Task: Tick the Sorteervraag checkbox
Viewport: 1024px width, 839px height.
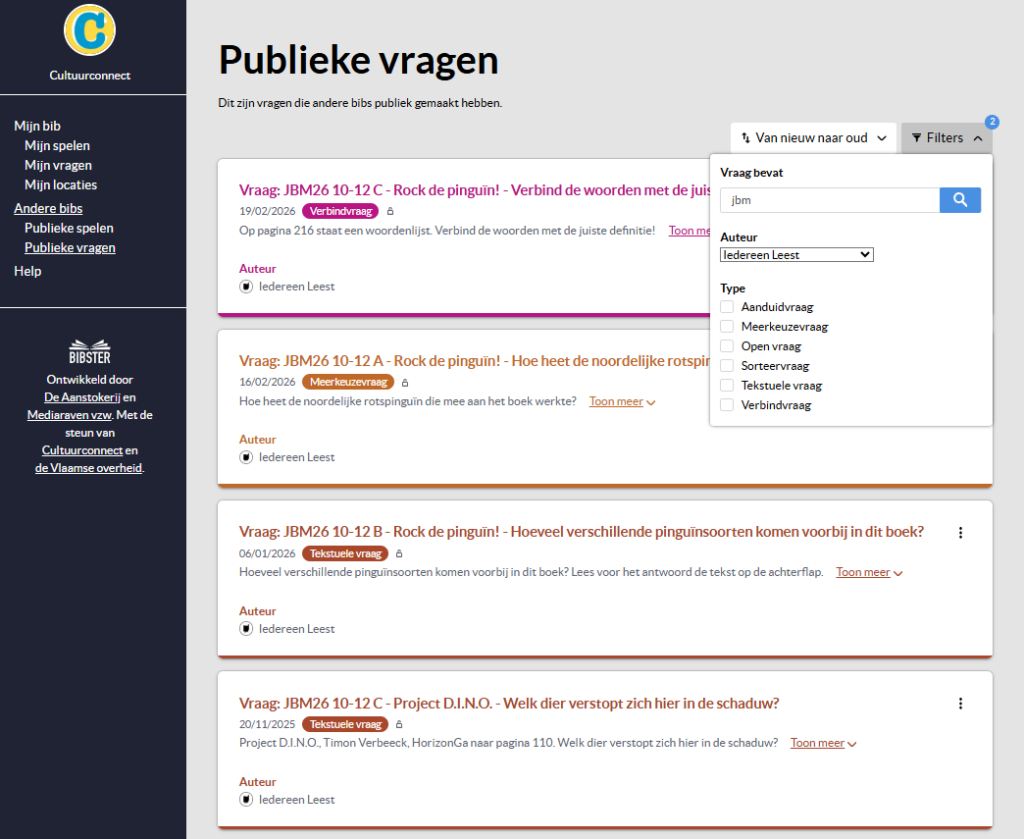Action: click(x=727, y=366)
